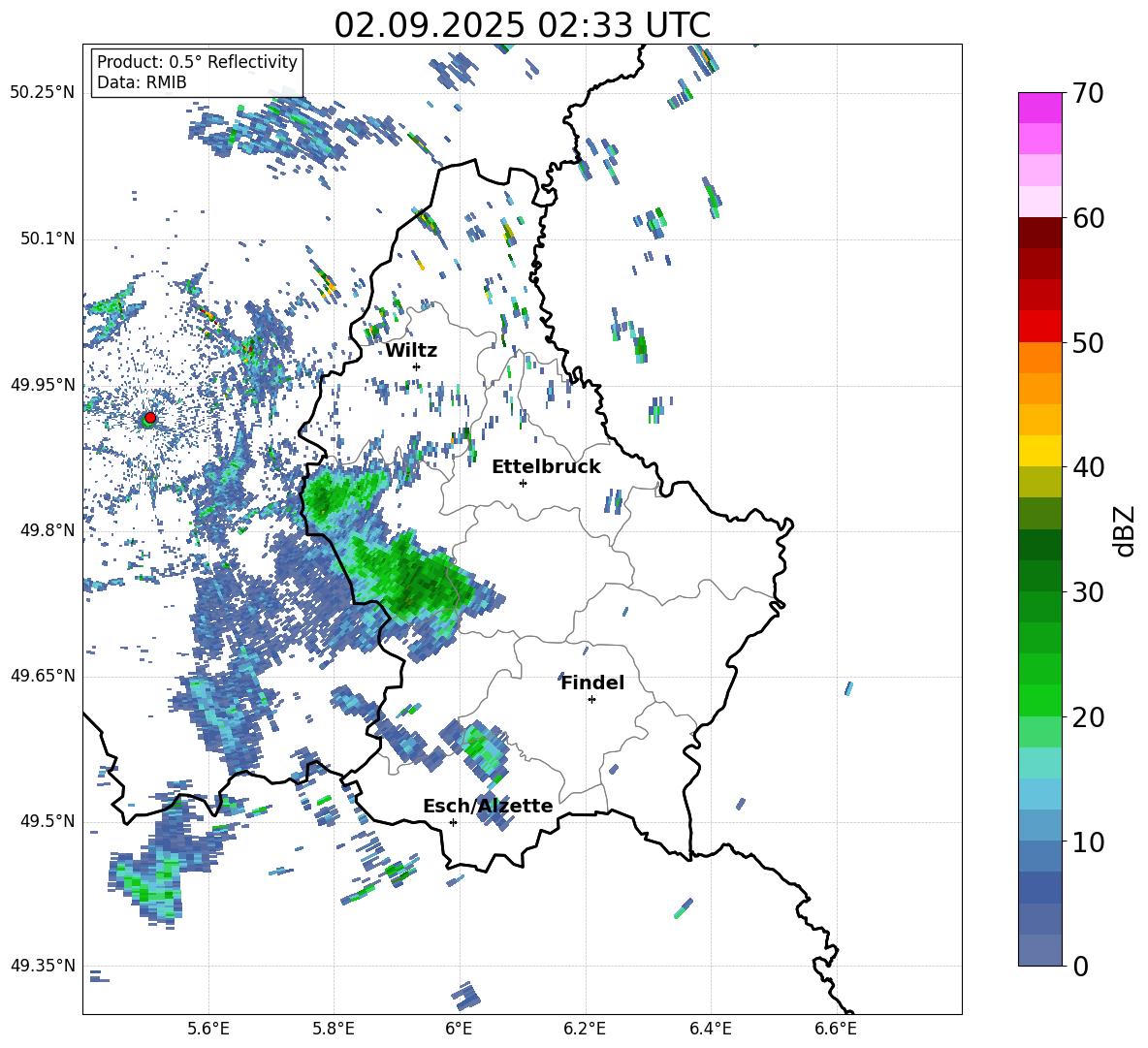This screenshot has width=1148, height=1048.
Task: Click the 40 tick on the colorbar
Action: click(1088, 467)
